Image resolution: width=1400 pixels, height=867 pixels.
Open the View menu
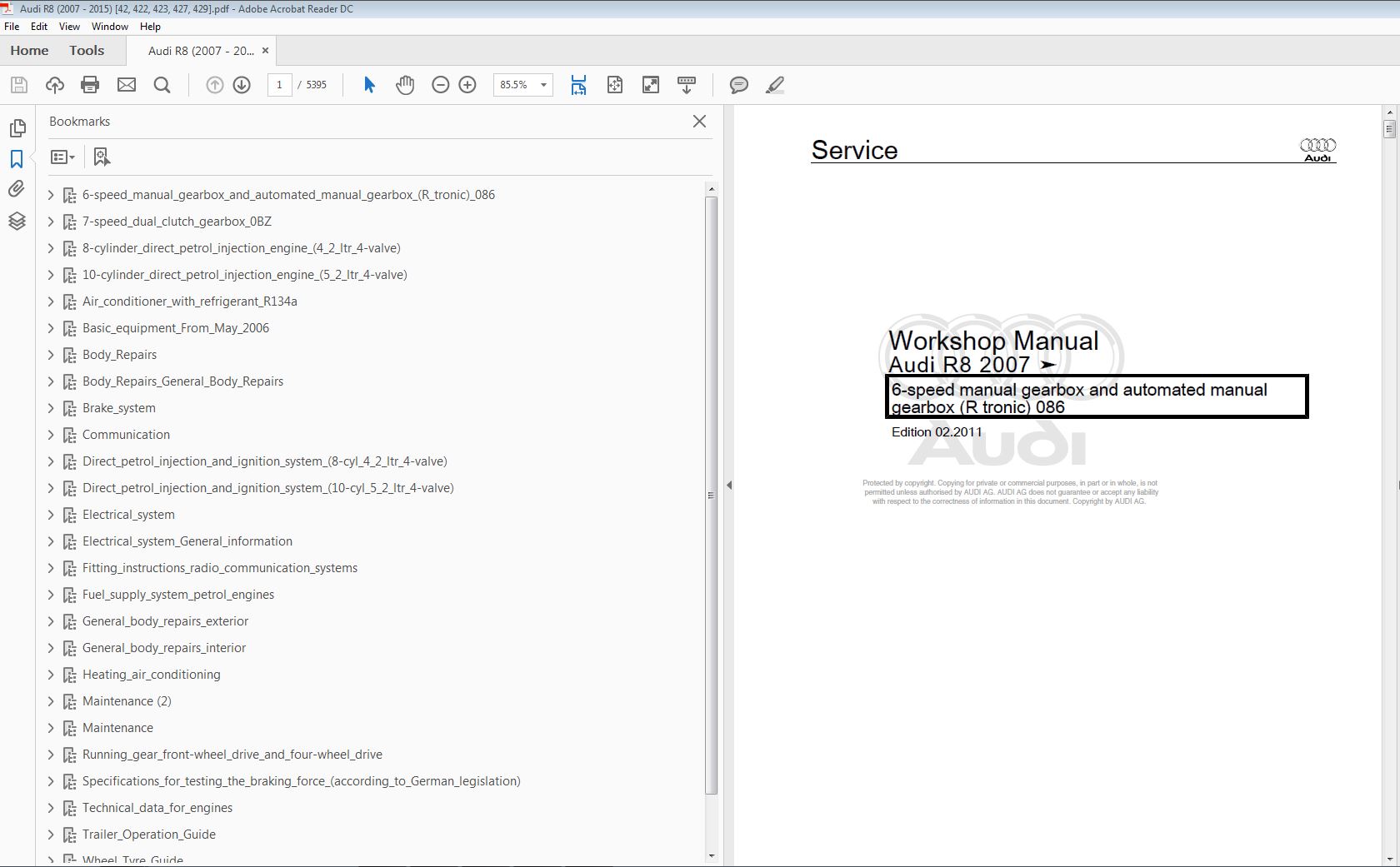point(69,27)
